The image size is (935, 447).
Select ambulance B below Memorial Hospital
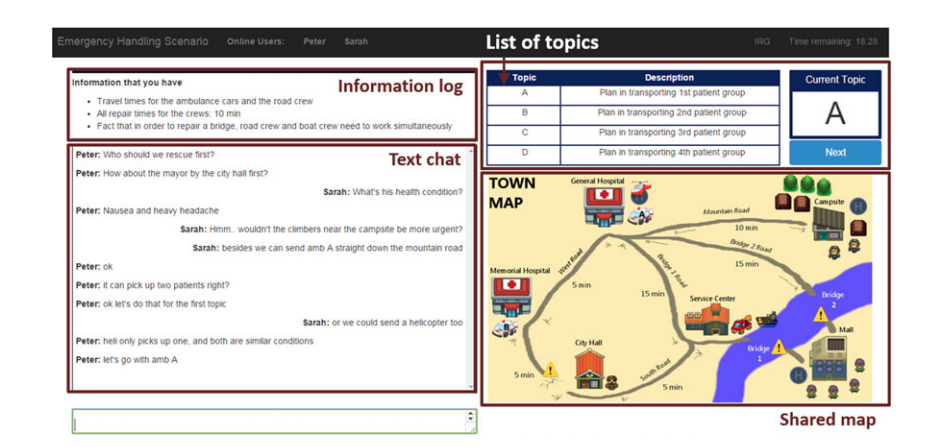[505, 328]
